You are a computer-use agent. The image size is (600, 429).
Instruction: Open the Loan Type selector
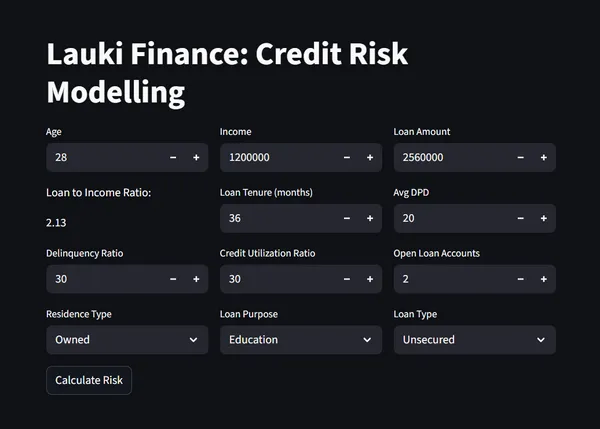[474, 340]
